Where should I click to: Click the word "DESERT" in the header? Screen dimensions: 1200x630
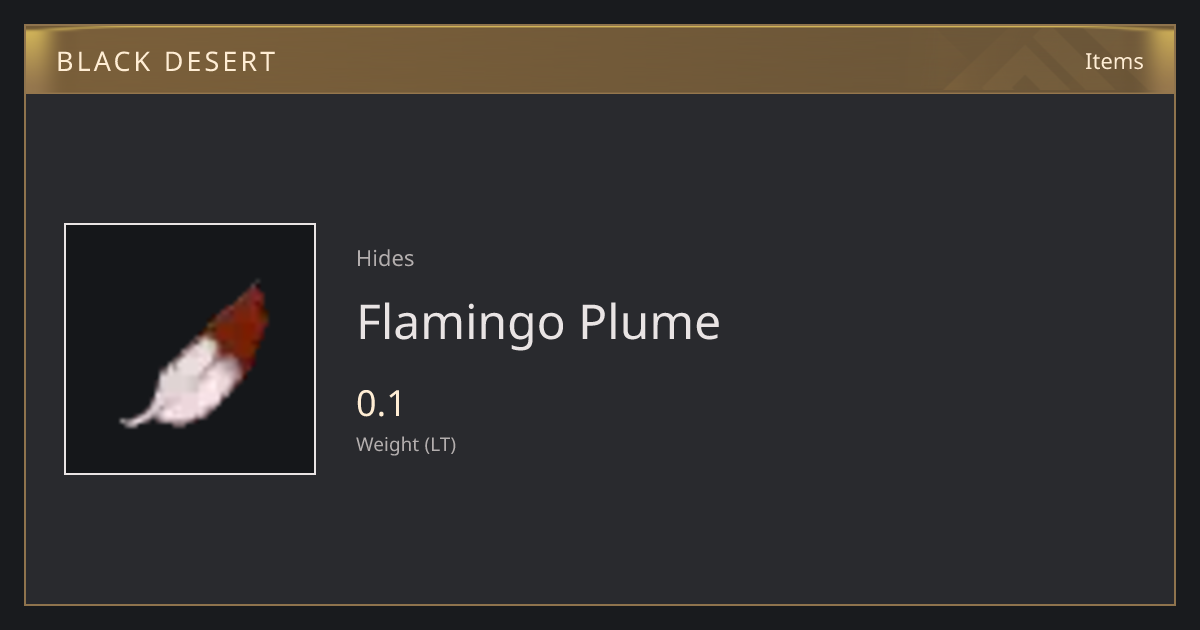point(220,61)
